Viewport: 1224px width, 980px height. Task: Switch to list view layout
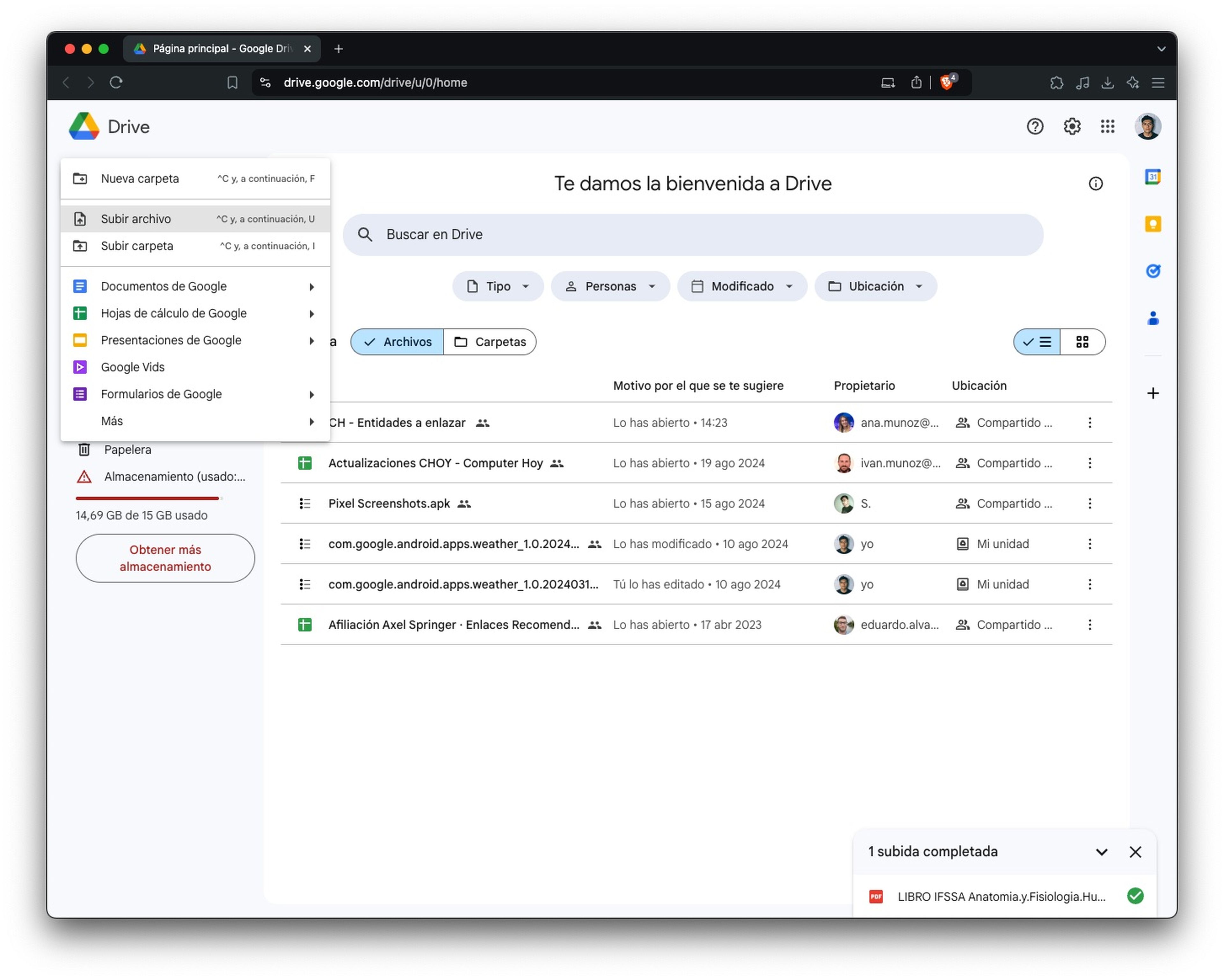click(x=1037, y=342)
